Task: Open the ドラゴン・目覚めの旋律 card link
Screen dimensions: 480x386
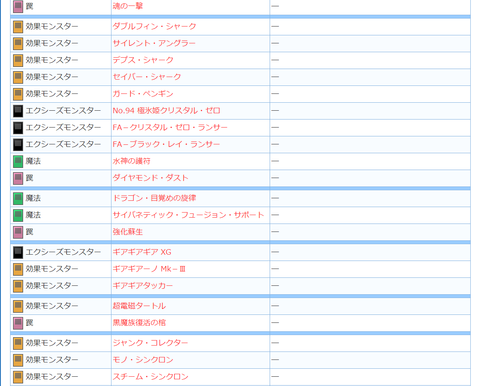Action: (x=154, y=198)
